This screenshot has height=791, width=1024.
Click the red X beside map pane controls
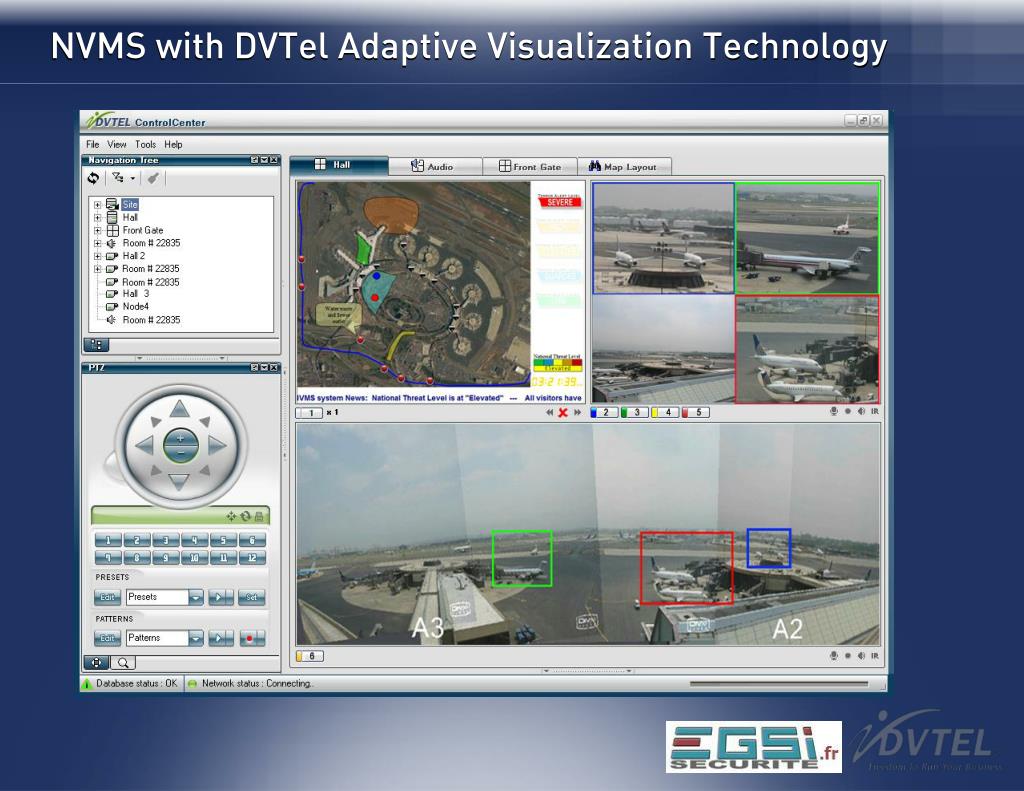tap(563, 412)
